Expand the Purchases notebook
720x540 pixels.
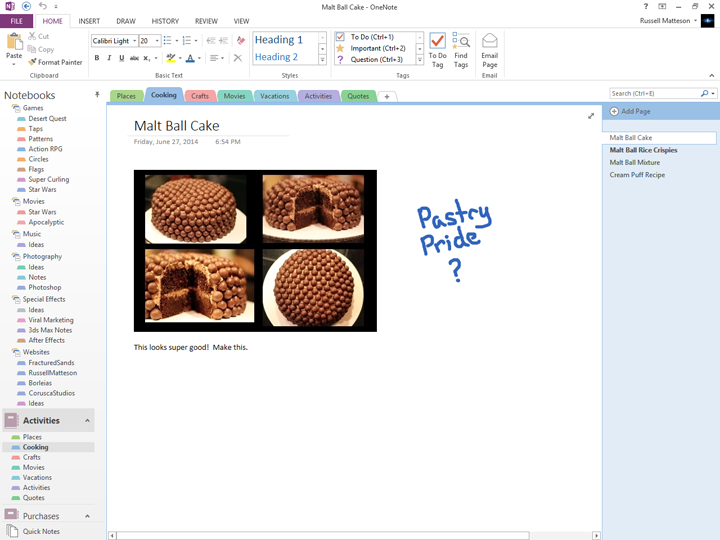(x=87, y=516)
